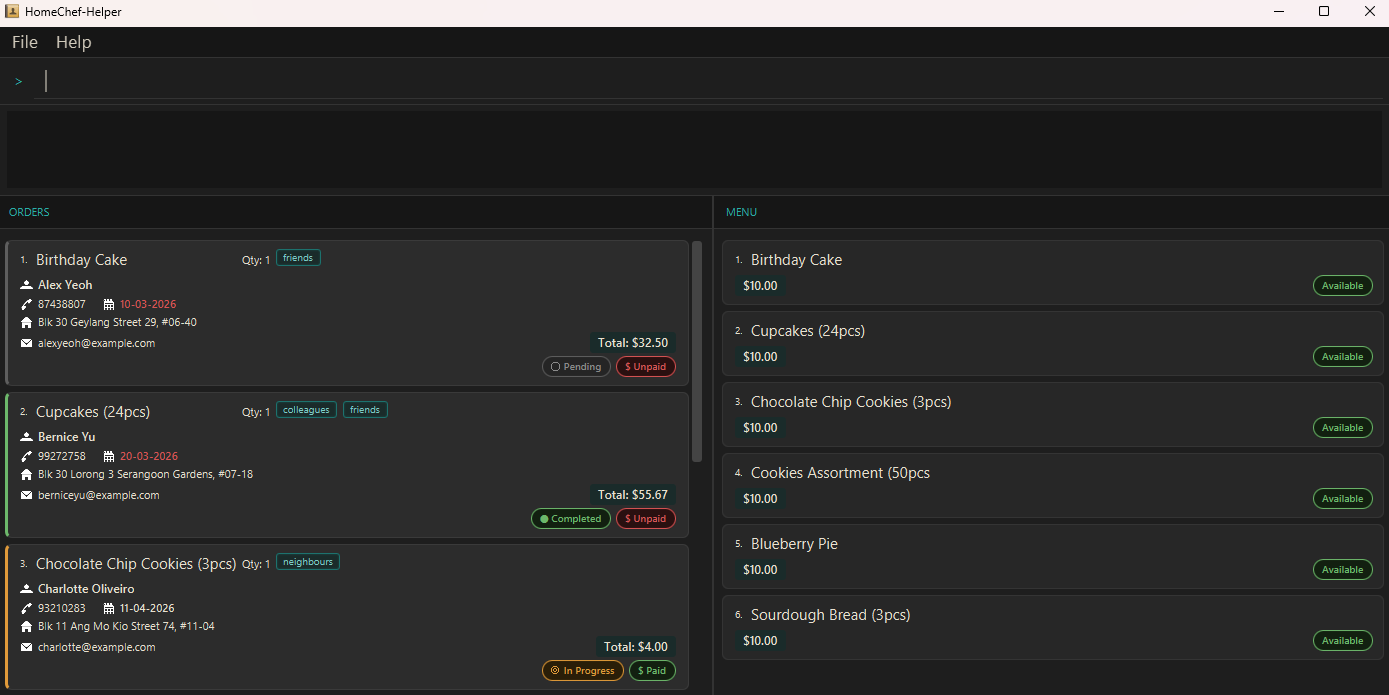Viewport: 1389px width, 695px height.
Task: Click the neighbours tag on Chocolate Chip Cookies order
Action: click(x=307, y=562)
